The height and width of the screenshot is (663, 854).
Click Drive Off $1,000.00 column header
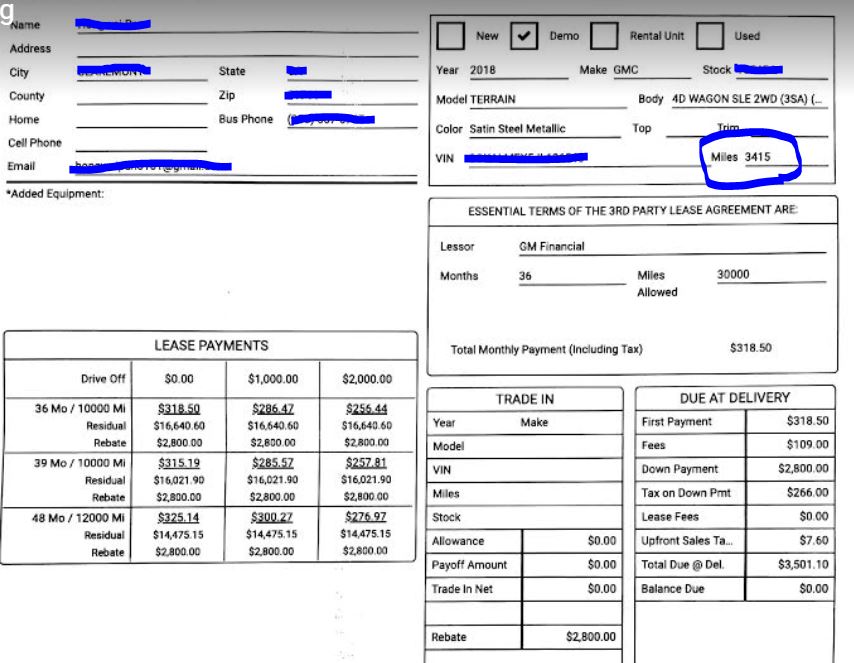point(273,379)
